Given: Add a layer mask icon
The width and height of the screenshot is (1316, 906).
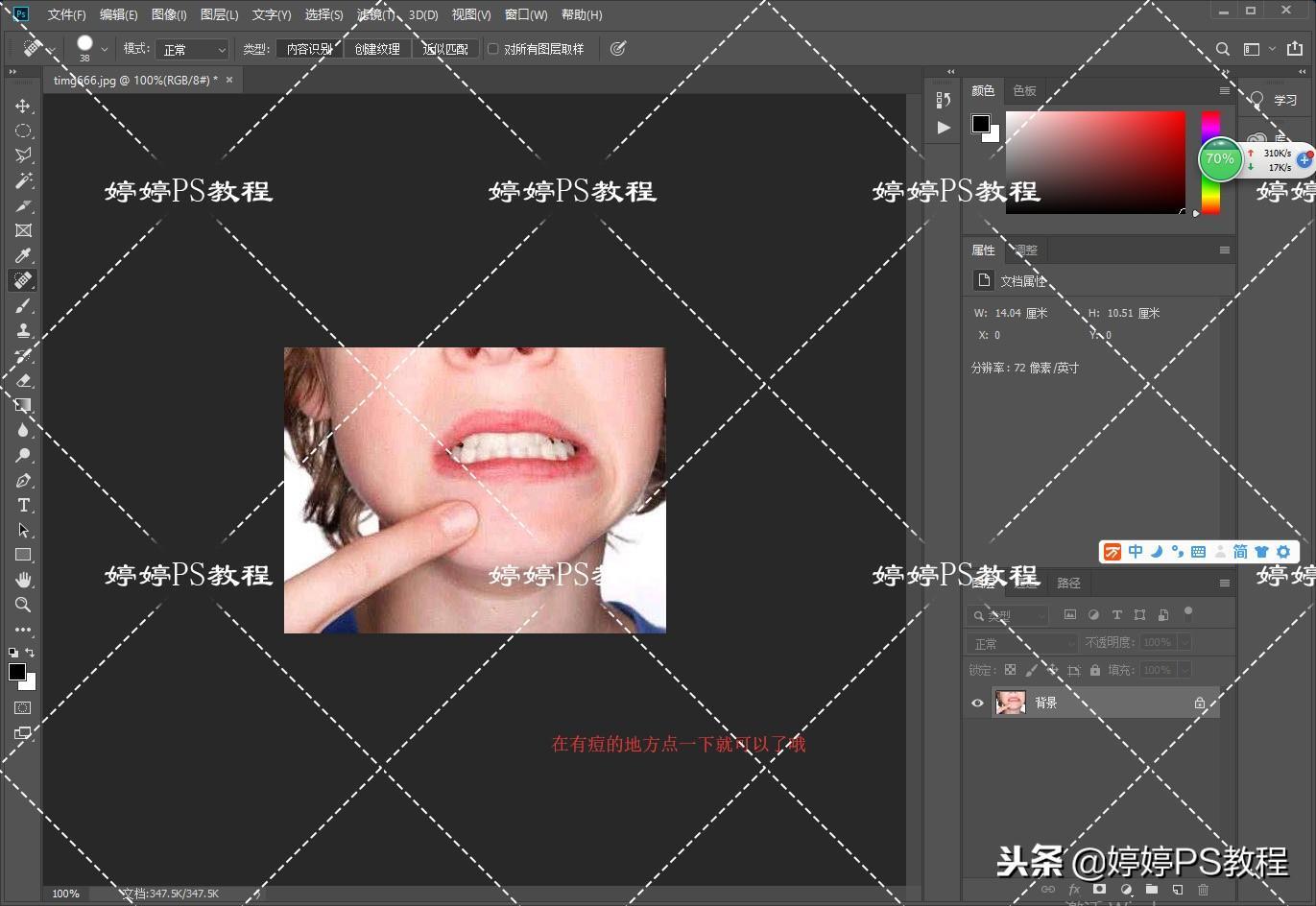Looking at the screenshot, I should click(1100, 890).
